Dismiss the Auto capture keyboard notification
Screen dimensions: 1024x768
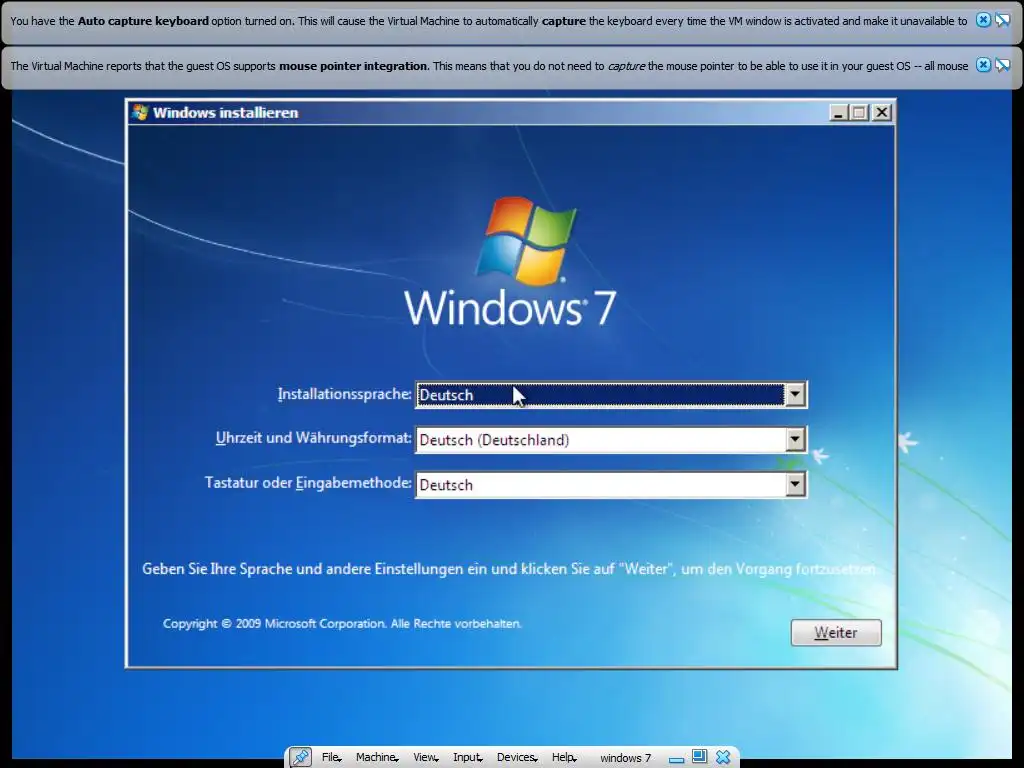coord(983,20)
